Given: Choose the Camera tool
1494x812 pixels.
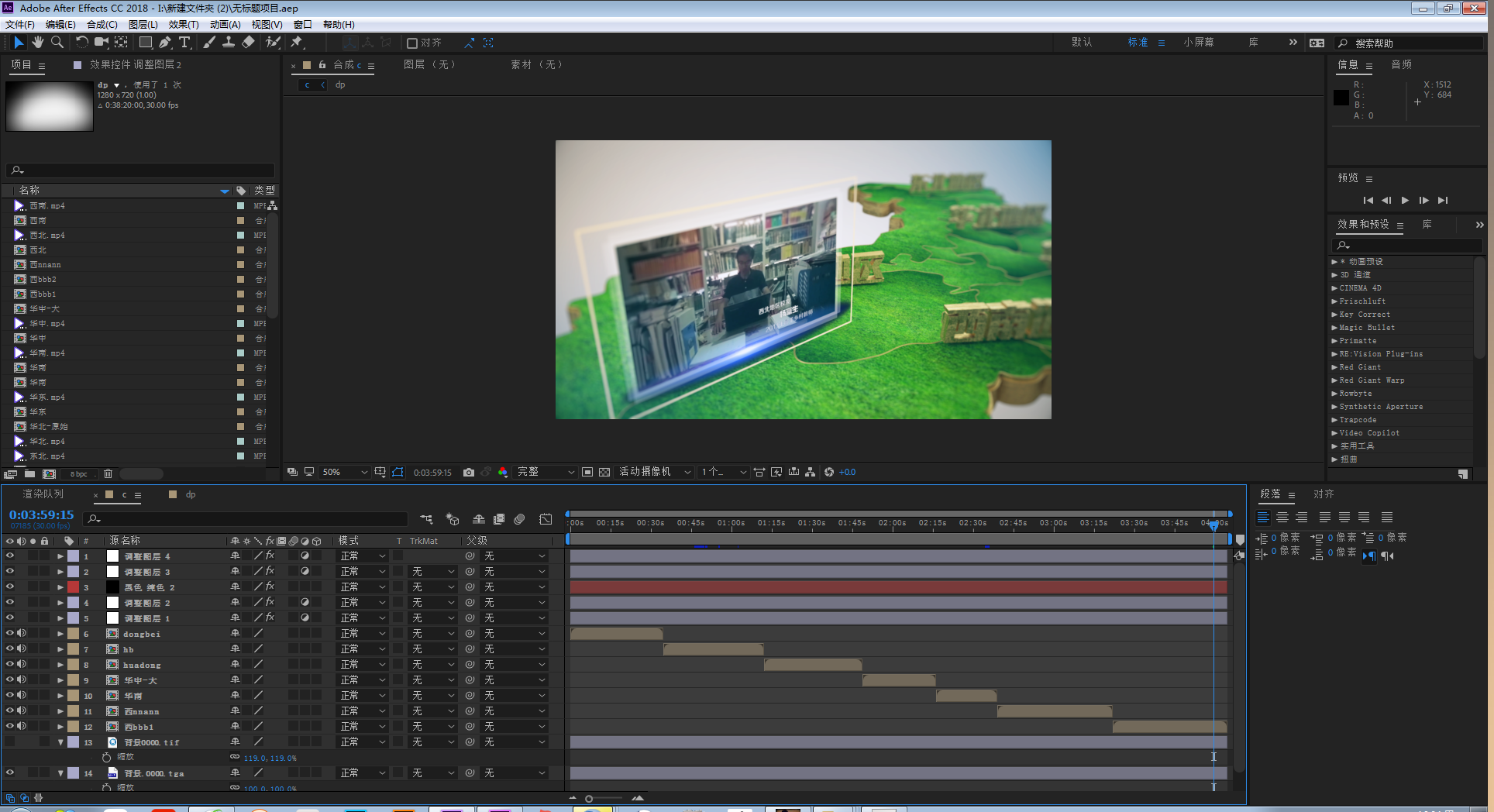Looking at the screenshot, I should (x=102, y=43).
